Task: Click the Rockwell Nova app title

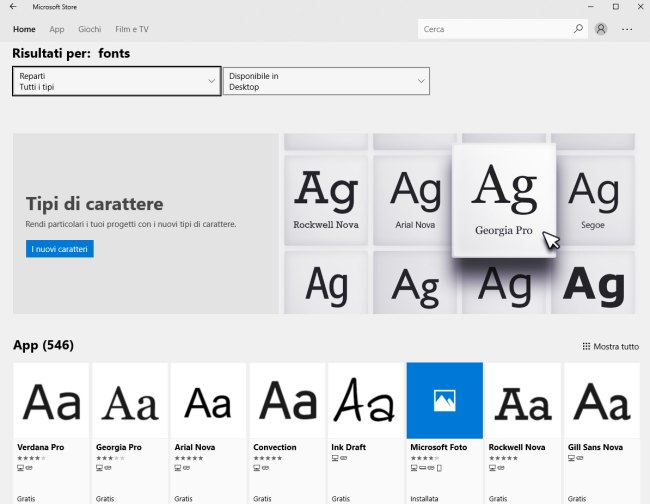Action: [517, 447]
